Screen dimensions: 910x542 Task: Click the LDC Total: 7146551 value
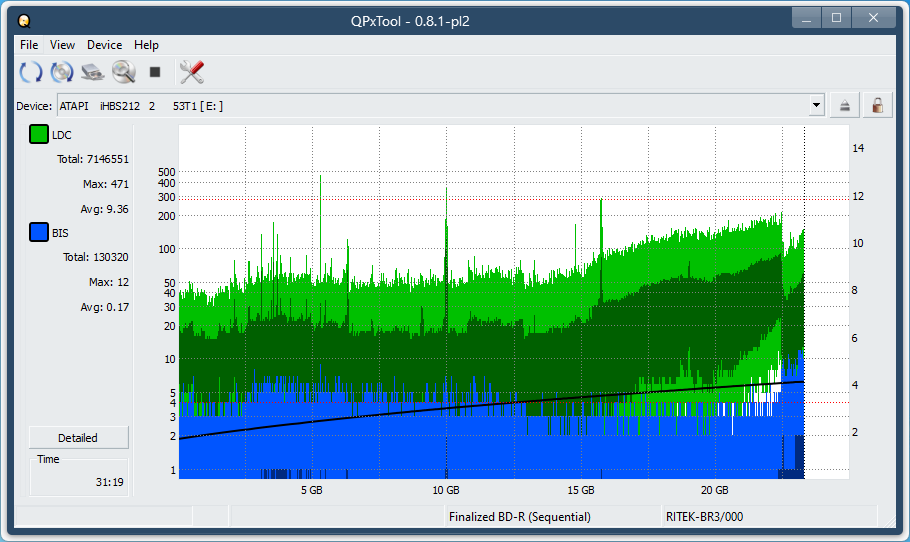point(93,159)
